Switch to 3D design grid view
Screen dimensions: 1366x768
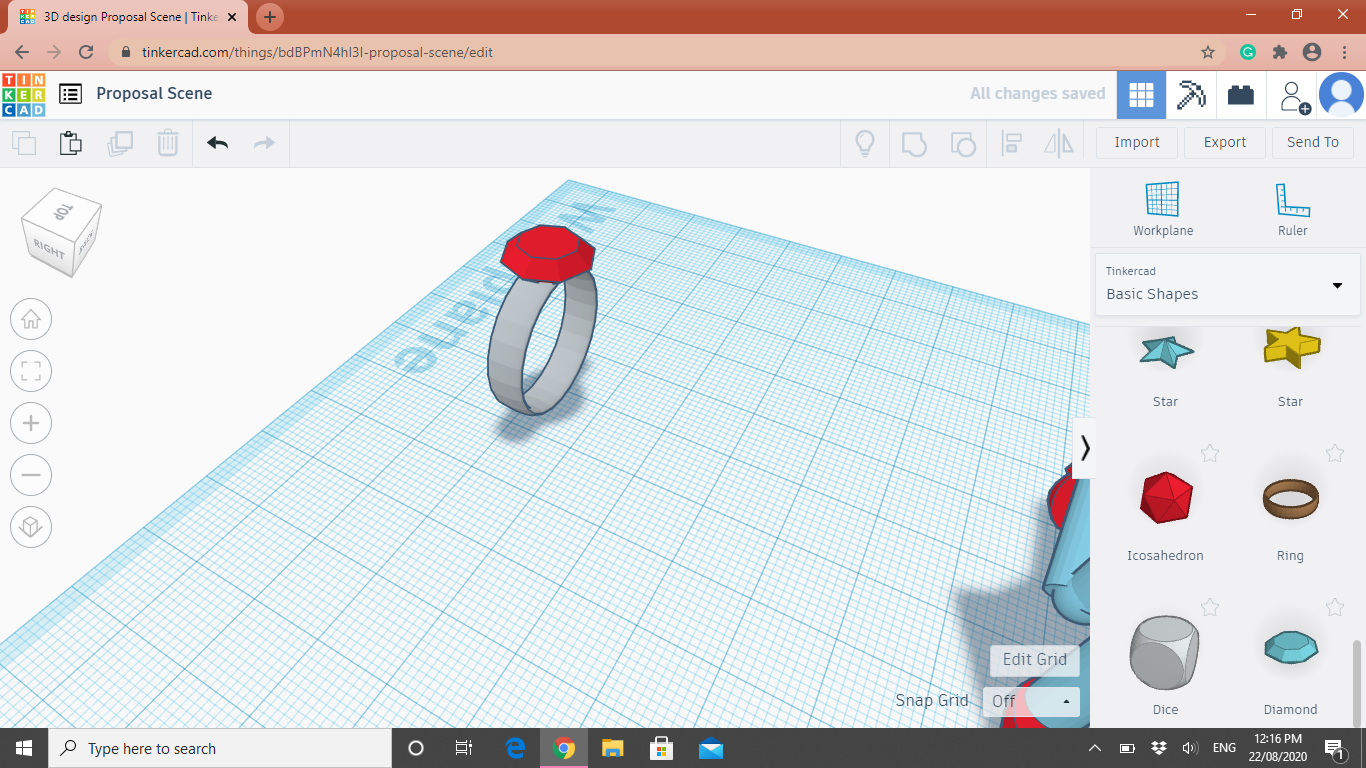coord(1141,95)
